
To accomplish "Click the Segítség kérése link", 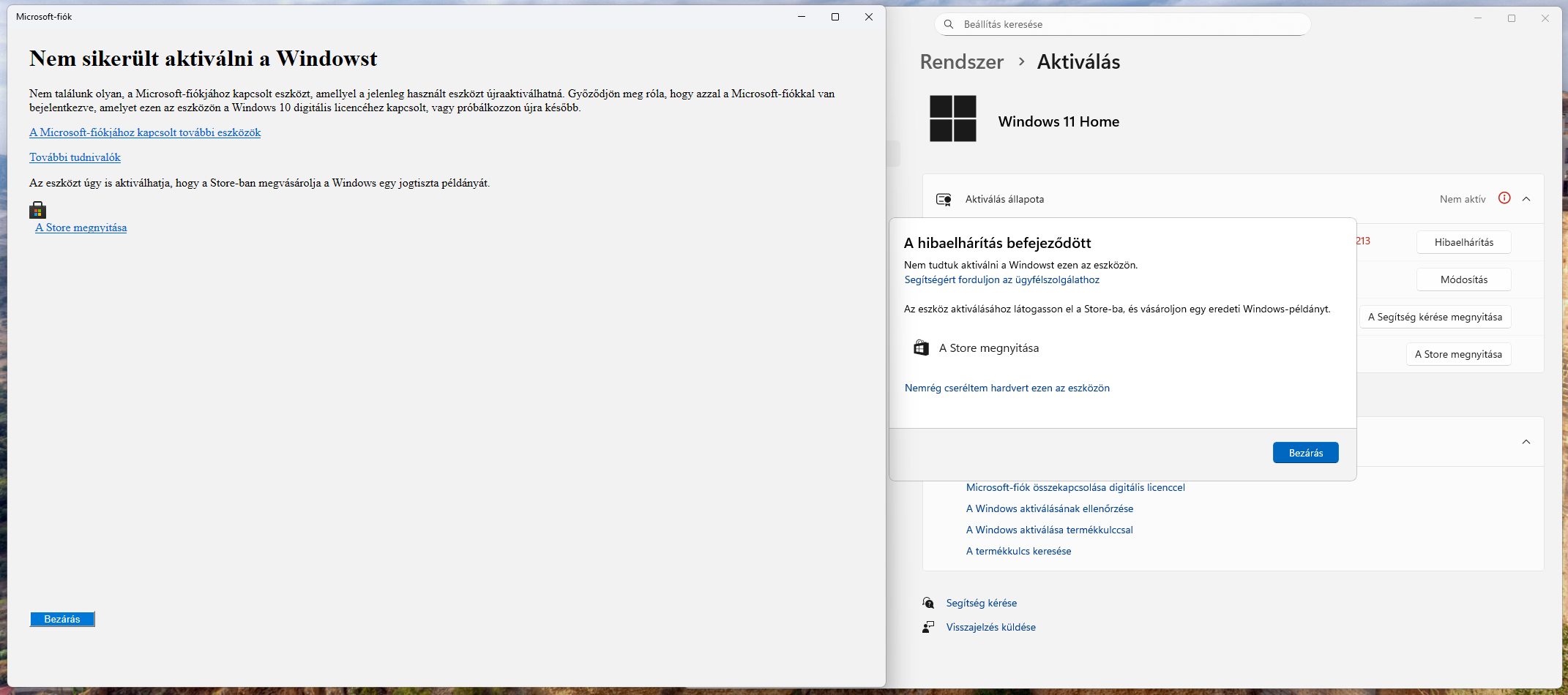I will [982, 603].
